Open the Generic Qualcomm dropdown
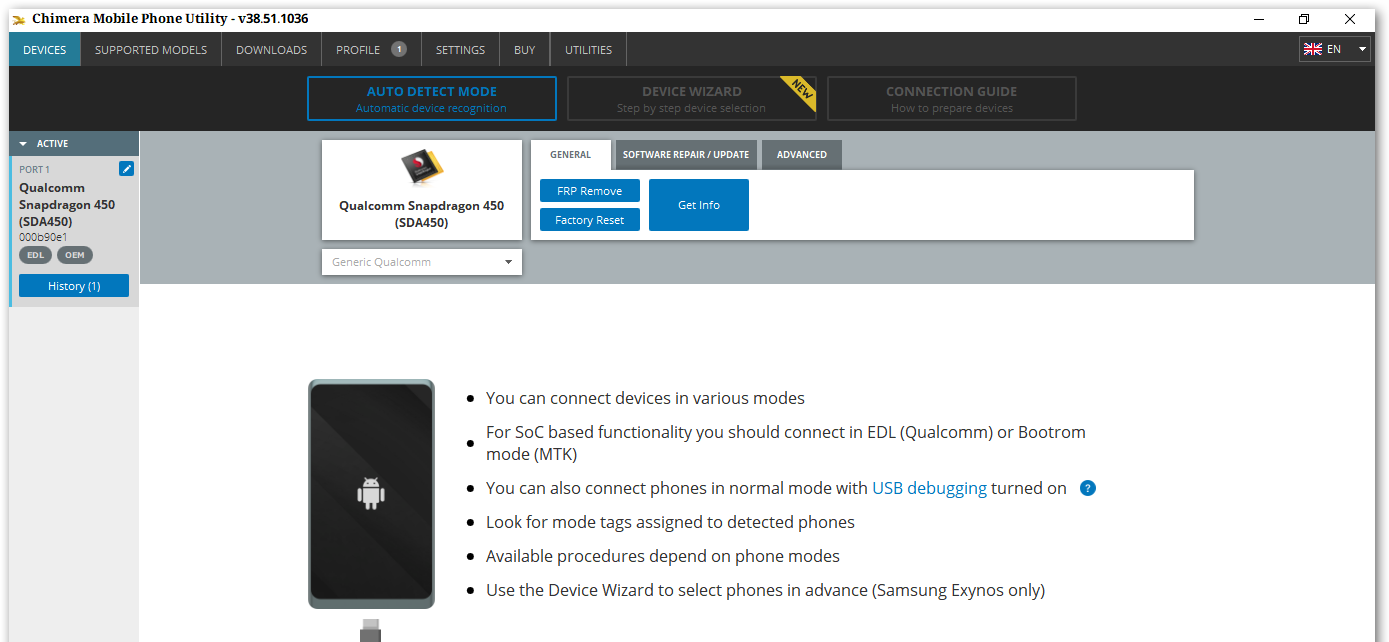Viewport: 1389px width, 642px height. (422, 262)
